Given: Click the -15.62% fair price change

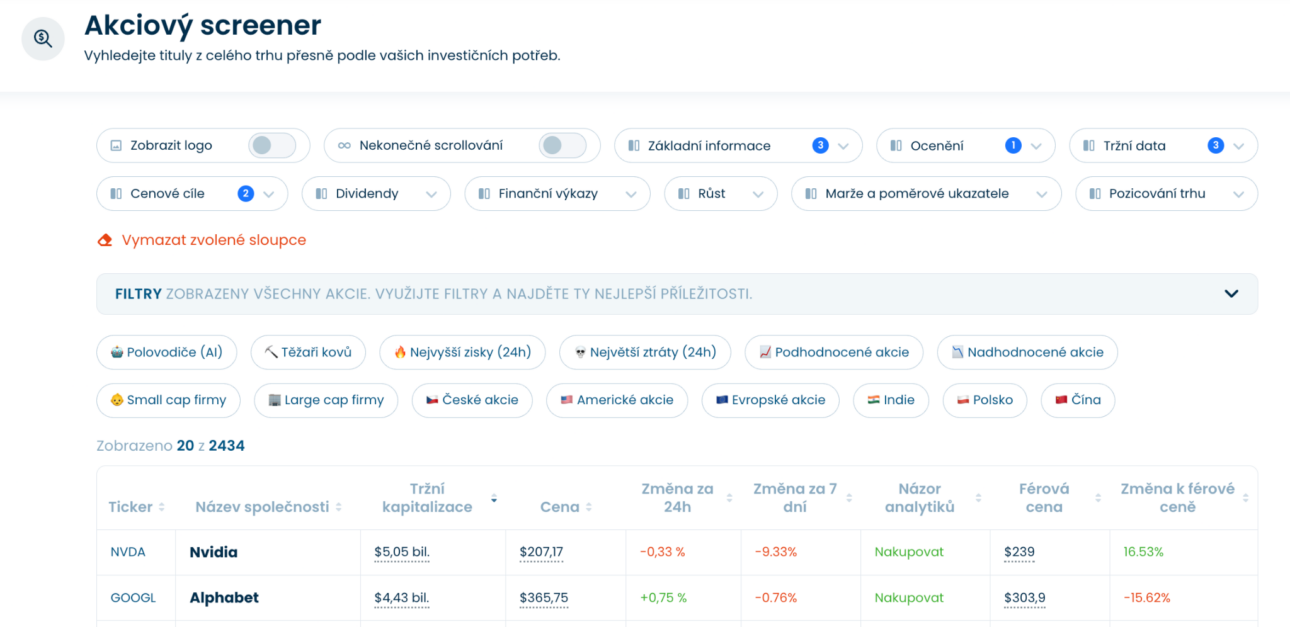Looking at the screenshot, I should (1147, 598).
